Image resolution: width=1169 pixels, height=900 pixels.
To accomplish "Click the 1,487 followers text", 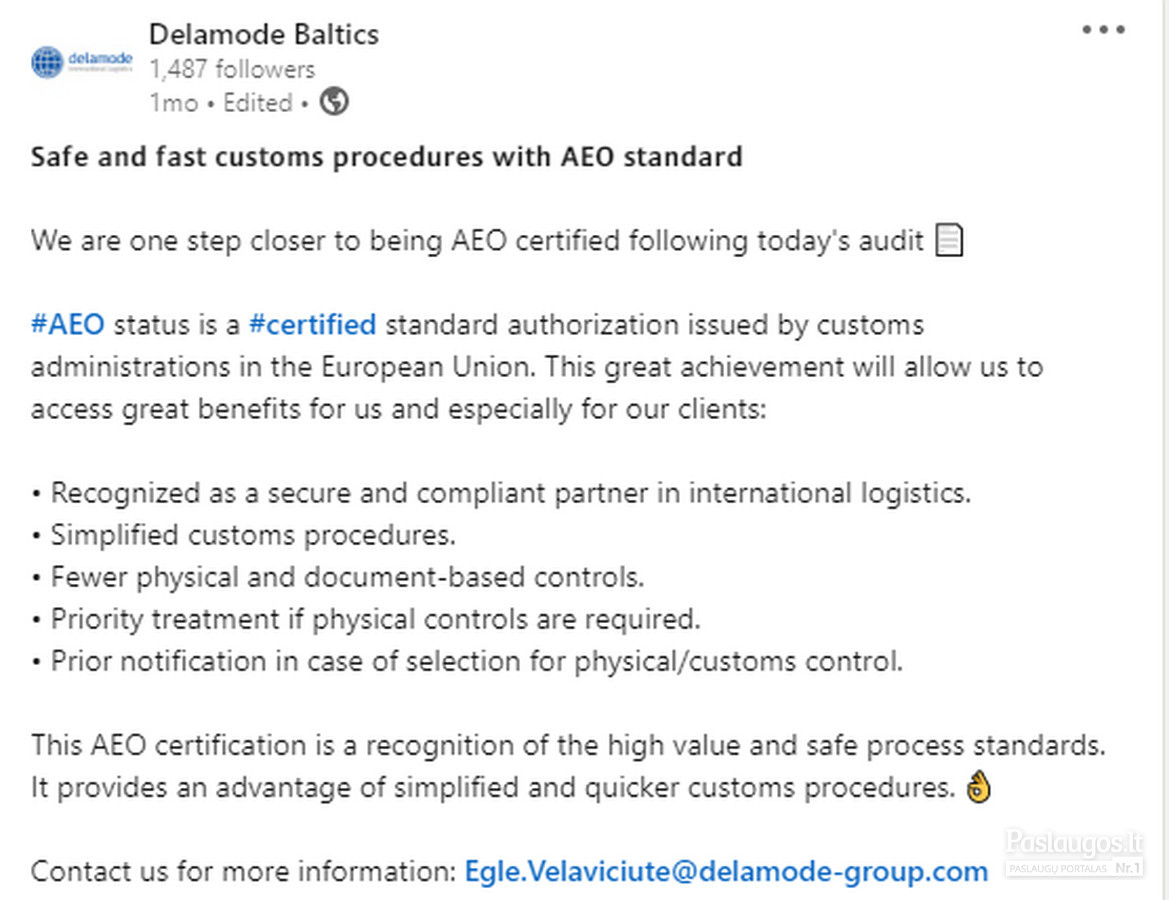I will click(x=232, y=69).
